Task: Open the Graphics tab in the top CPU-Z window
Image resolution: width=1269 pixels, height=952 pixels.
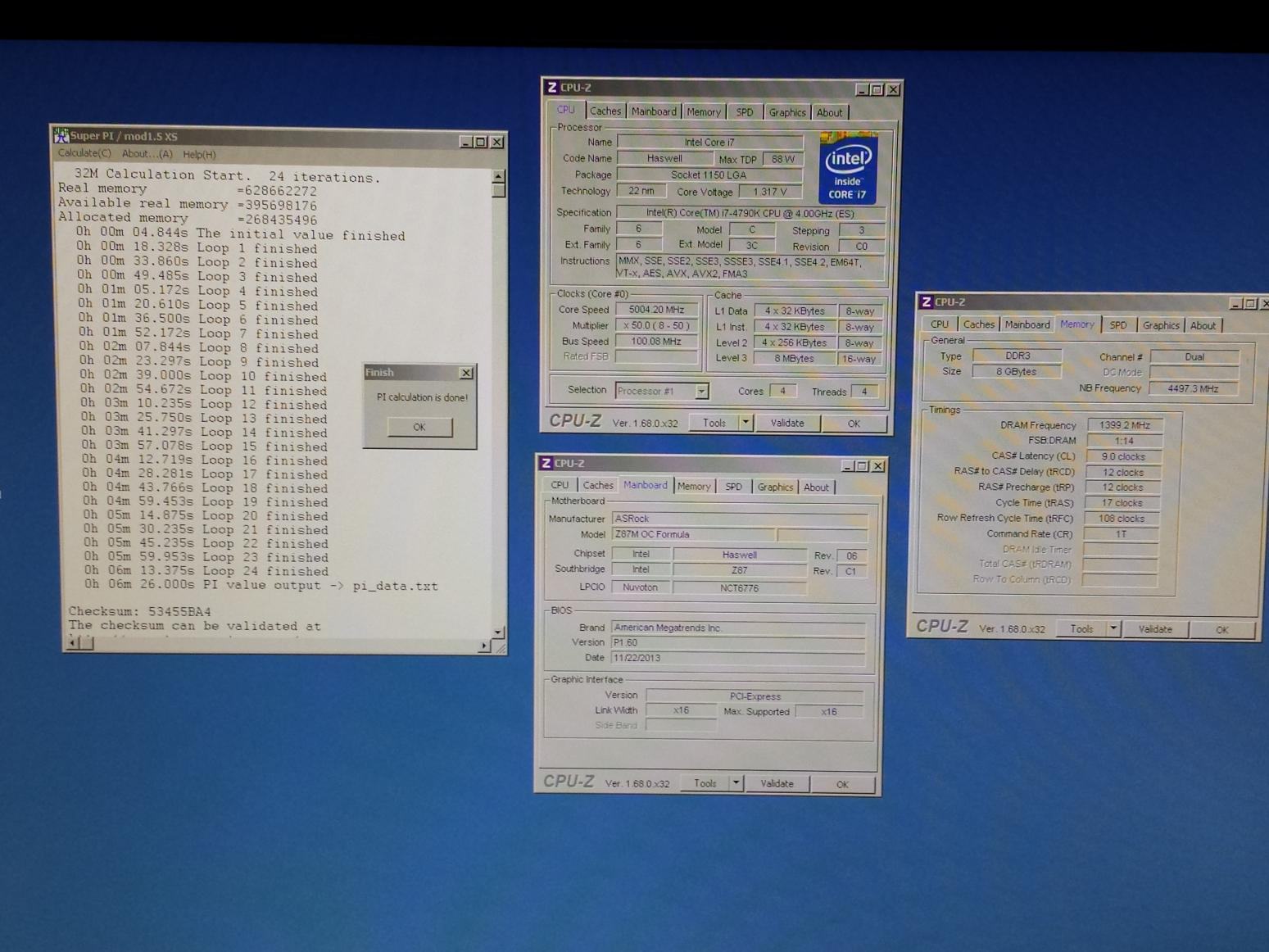Action: click(787, 112)
